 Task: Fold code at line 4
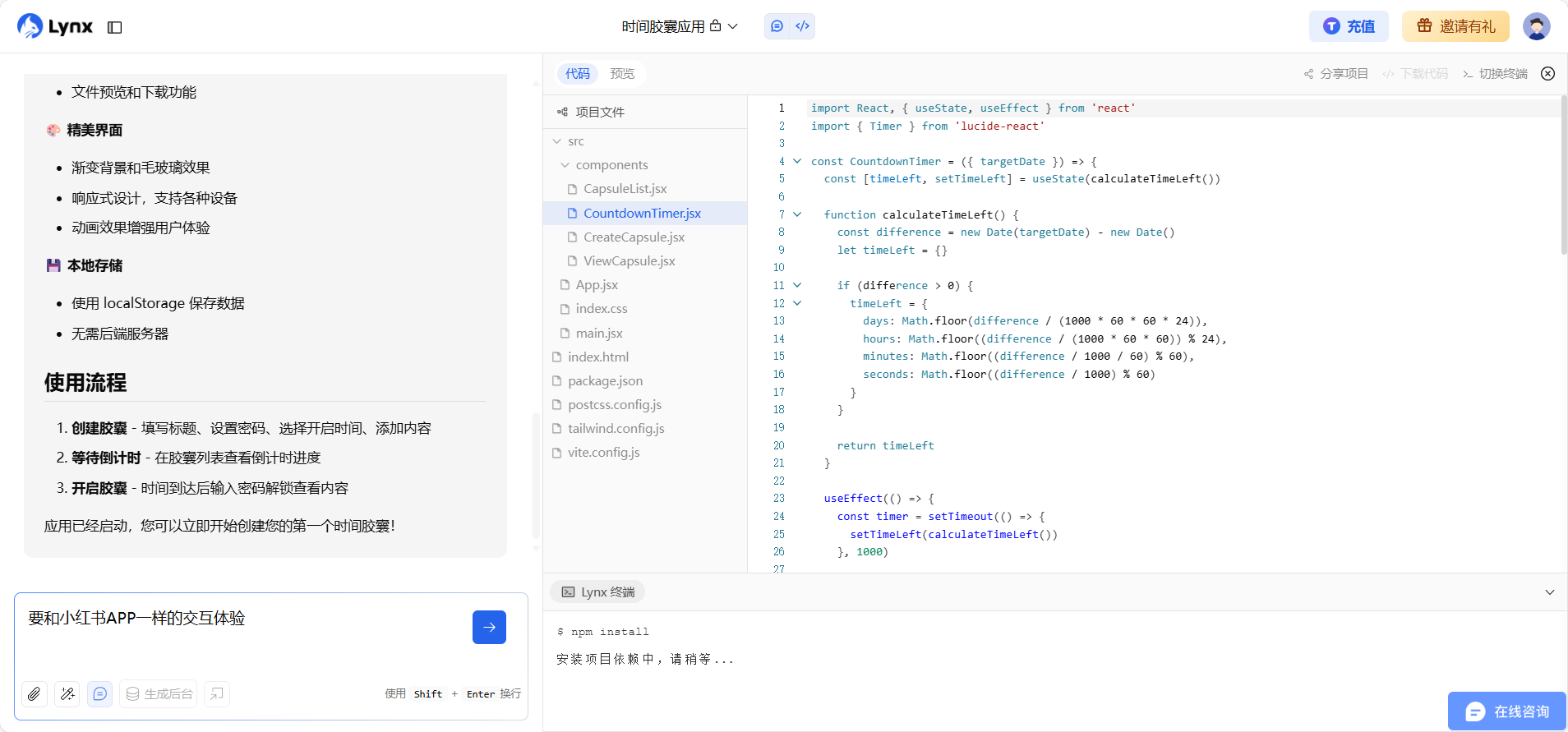pyautogui.click(x=797, y=161)
